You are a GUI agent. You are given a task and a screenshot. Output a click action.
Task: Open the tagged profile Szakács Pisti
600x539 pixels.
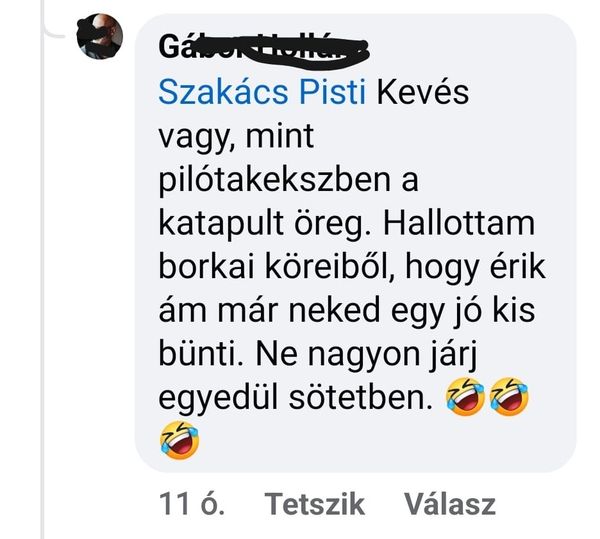click(262, 92)
